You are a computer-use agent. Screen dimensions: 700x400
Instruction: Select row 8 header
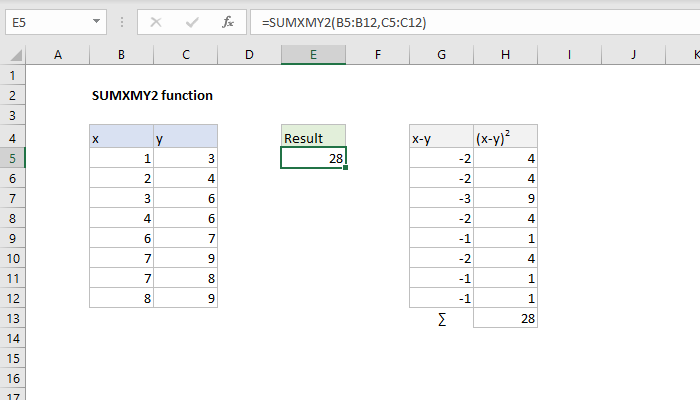12,218
